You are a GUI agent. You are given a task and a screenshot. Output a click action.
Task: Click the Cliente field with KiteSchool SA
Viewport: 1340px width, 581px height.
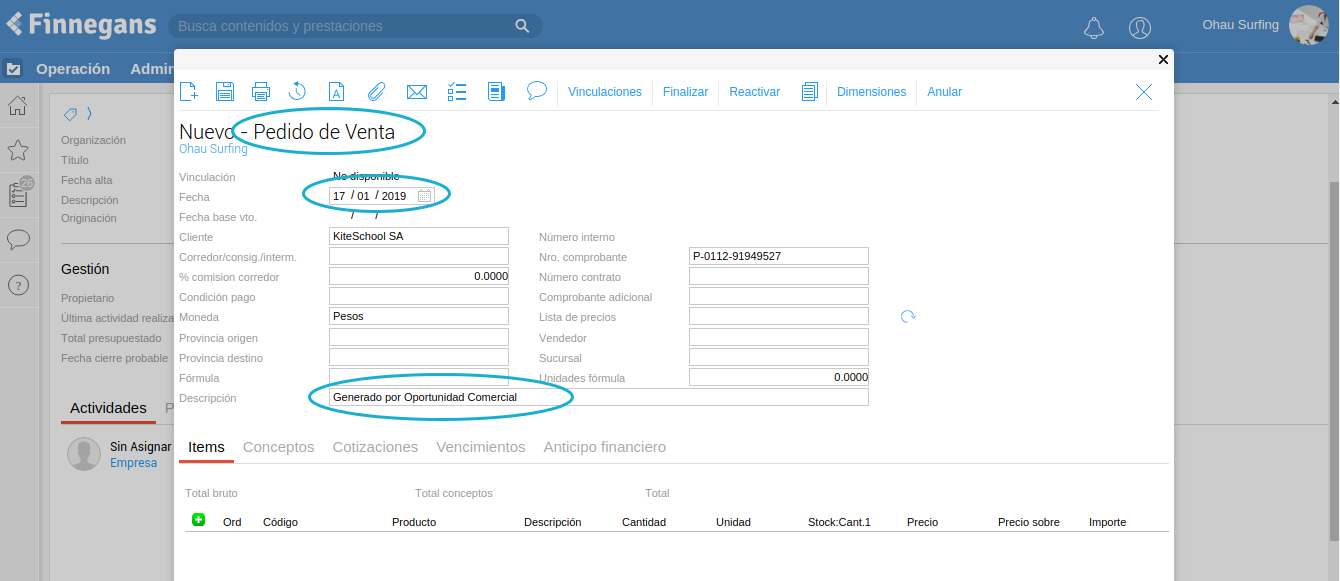[x=418, y=236]
